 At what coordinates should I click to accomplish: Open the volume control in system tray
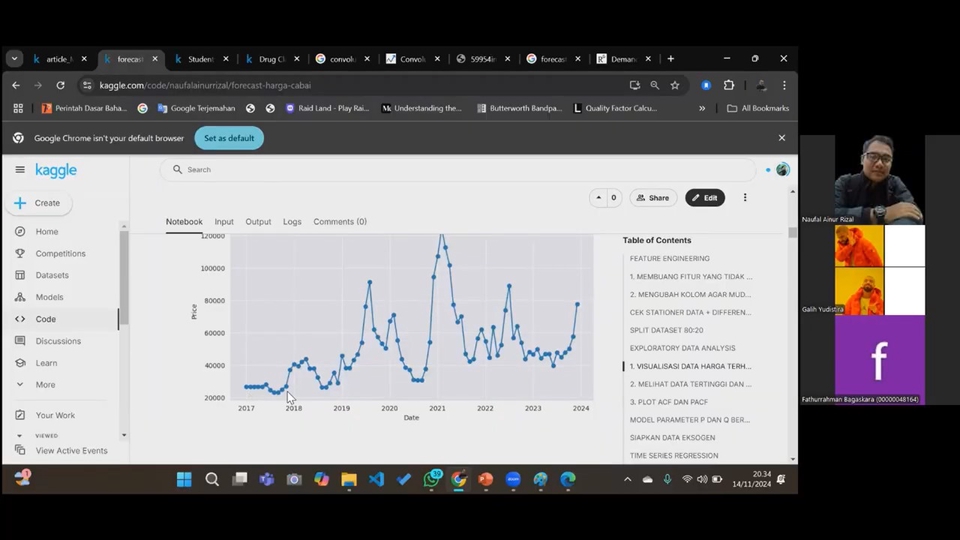coord(702,479)
